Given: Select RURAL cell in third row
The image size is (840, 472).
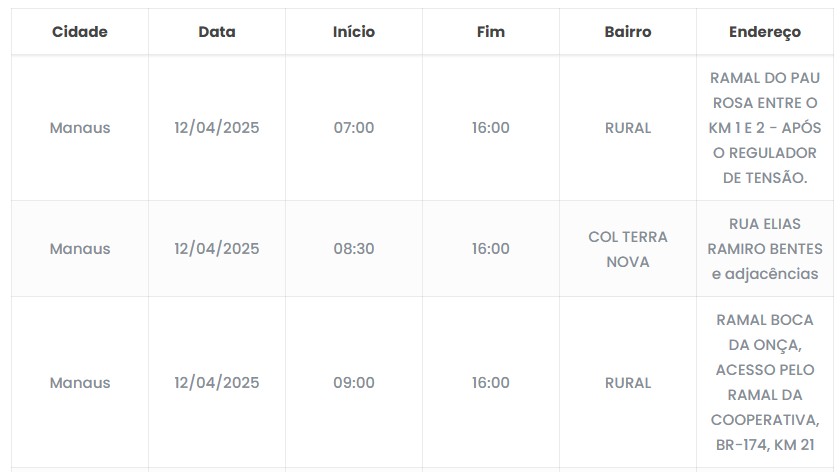Looking at the screenshot, I should tap(628, 383).
